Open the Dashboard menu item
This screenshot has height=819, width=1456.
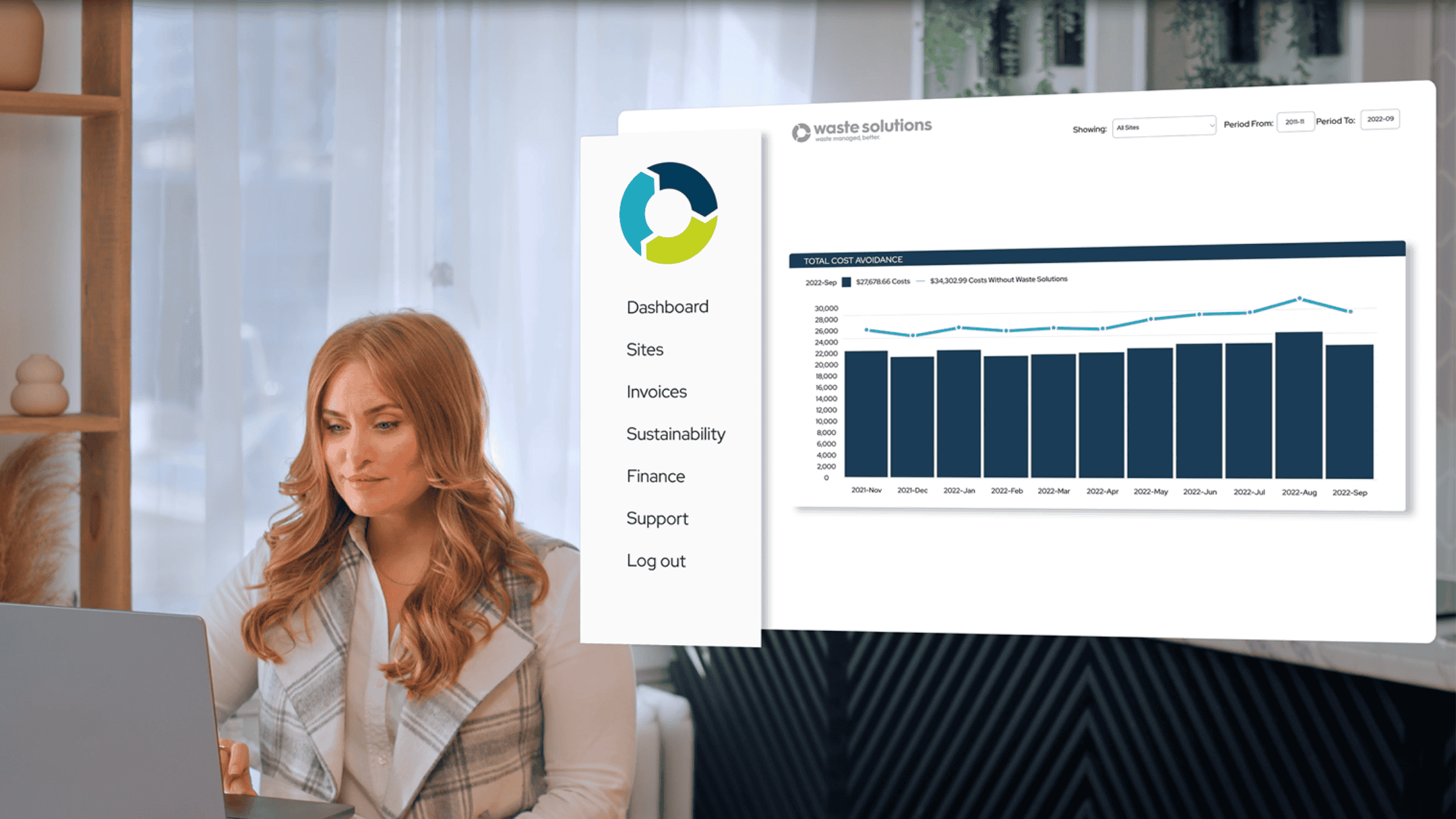[667, 307]
